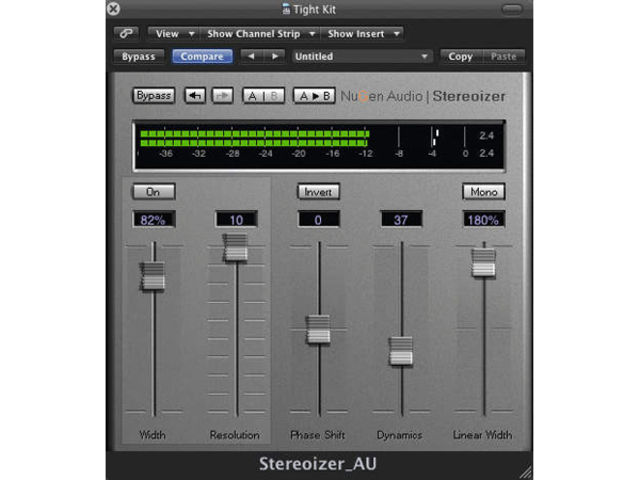Screen dimensions: 640x480
Task: Toggle the Compare button
Action: (x=202, y=56)
